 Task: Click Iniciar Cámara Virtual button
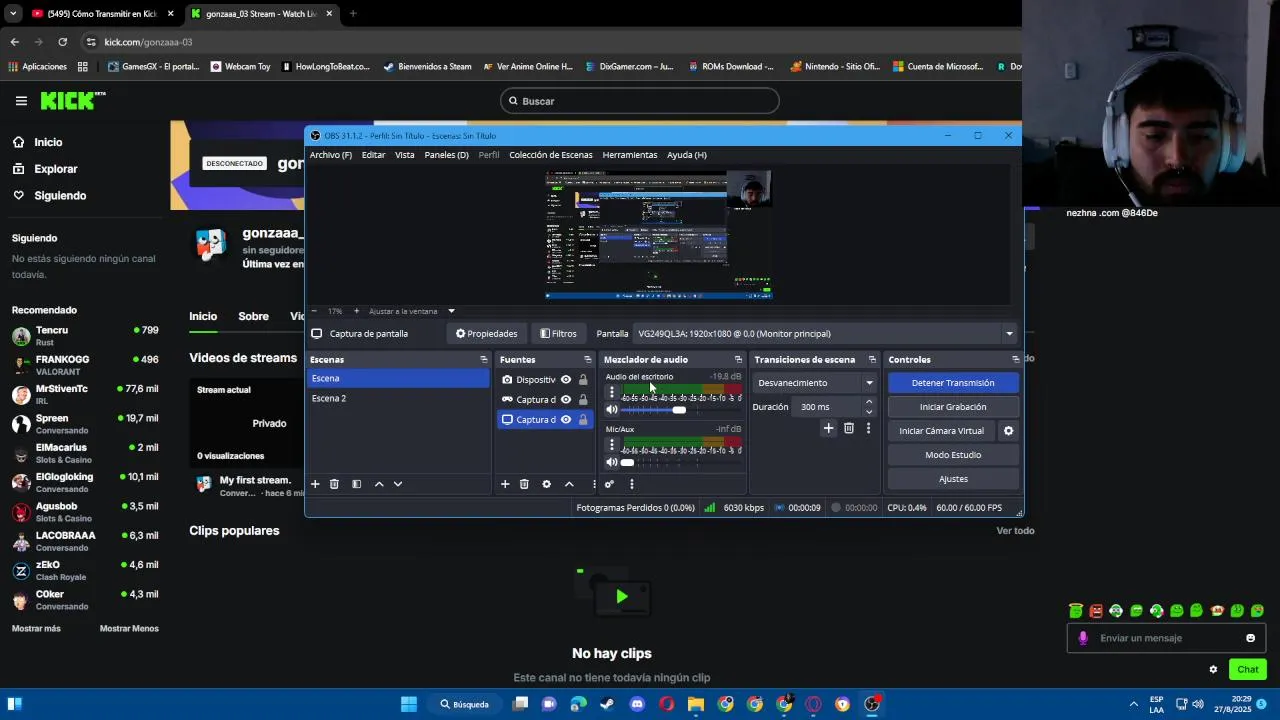(942, 431)
